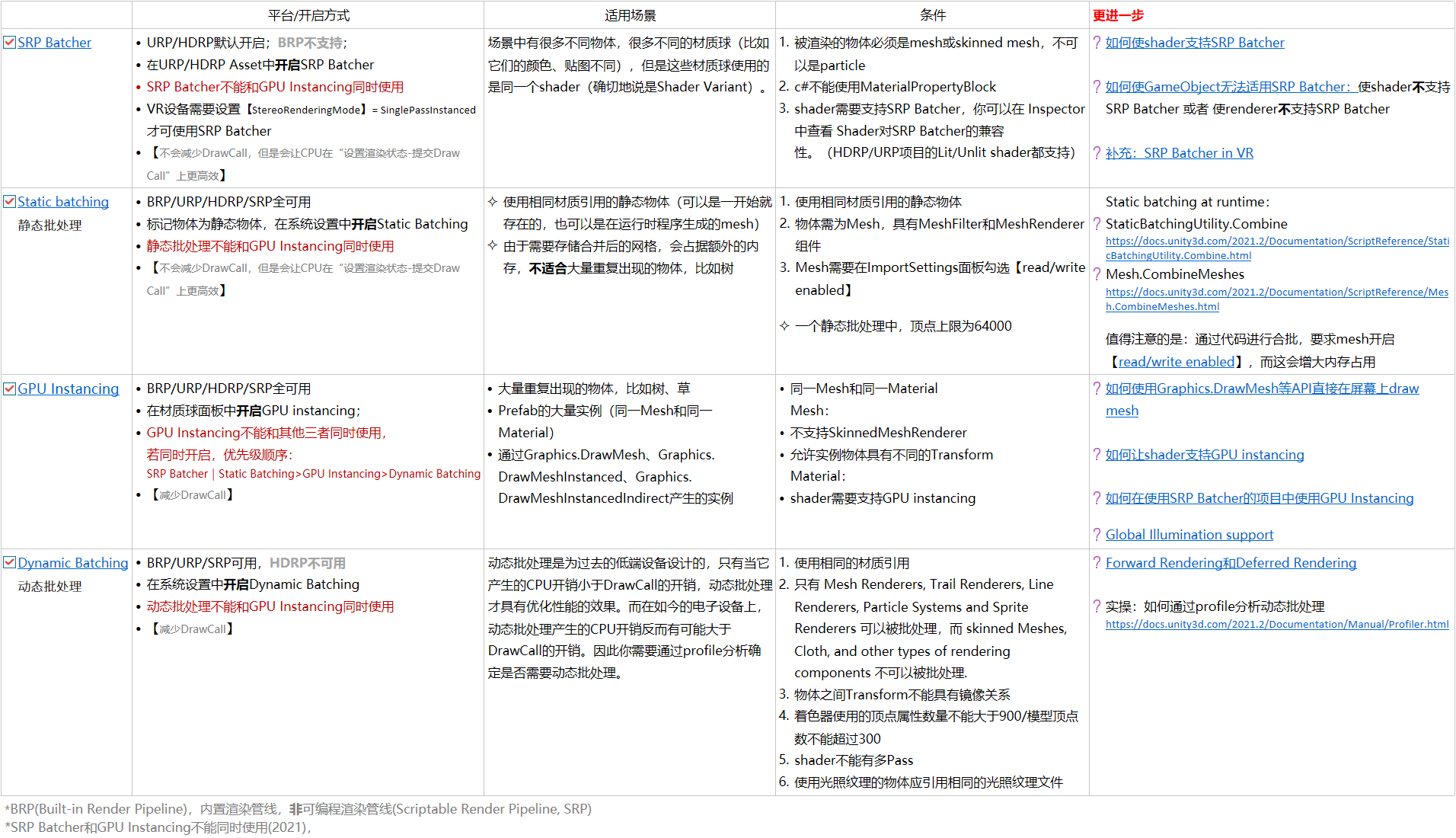Uncheck the SRP Batcher checkbox

[x=9, y=42]
